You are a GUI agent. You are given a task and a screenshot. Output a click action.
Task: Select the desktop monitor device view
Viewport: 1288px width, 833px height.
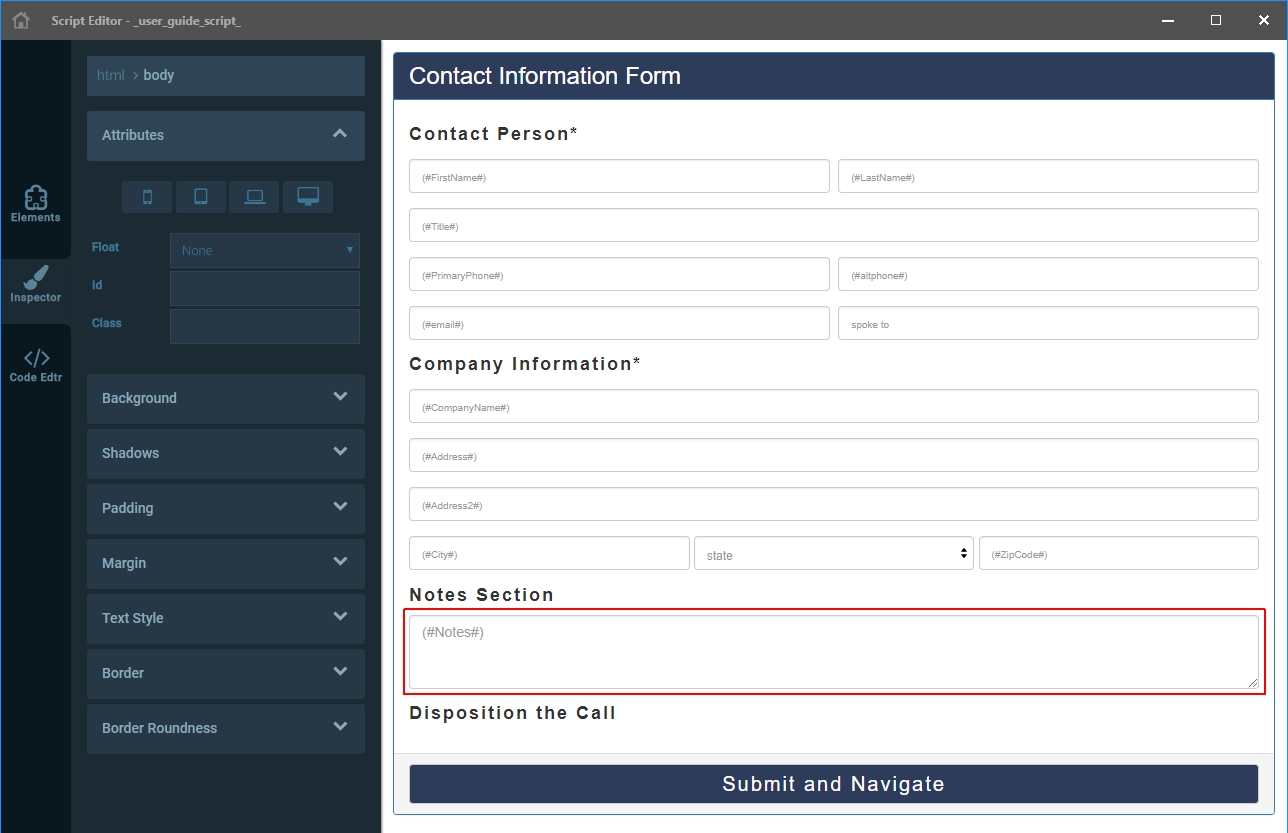308,197
